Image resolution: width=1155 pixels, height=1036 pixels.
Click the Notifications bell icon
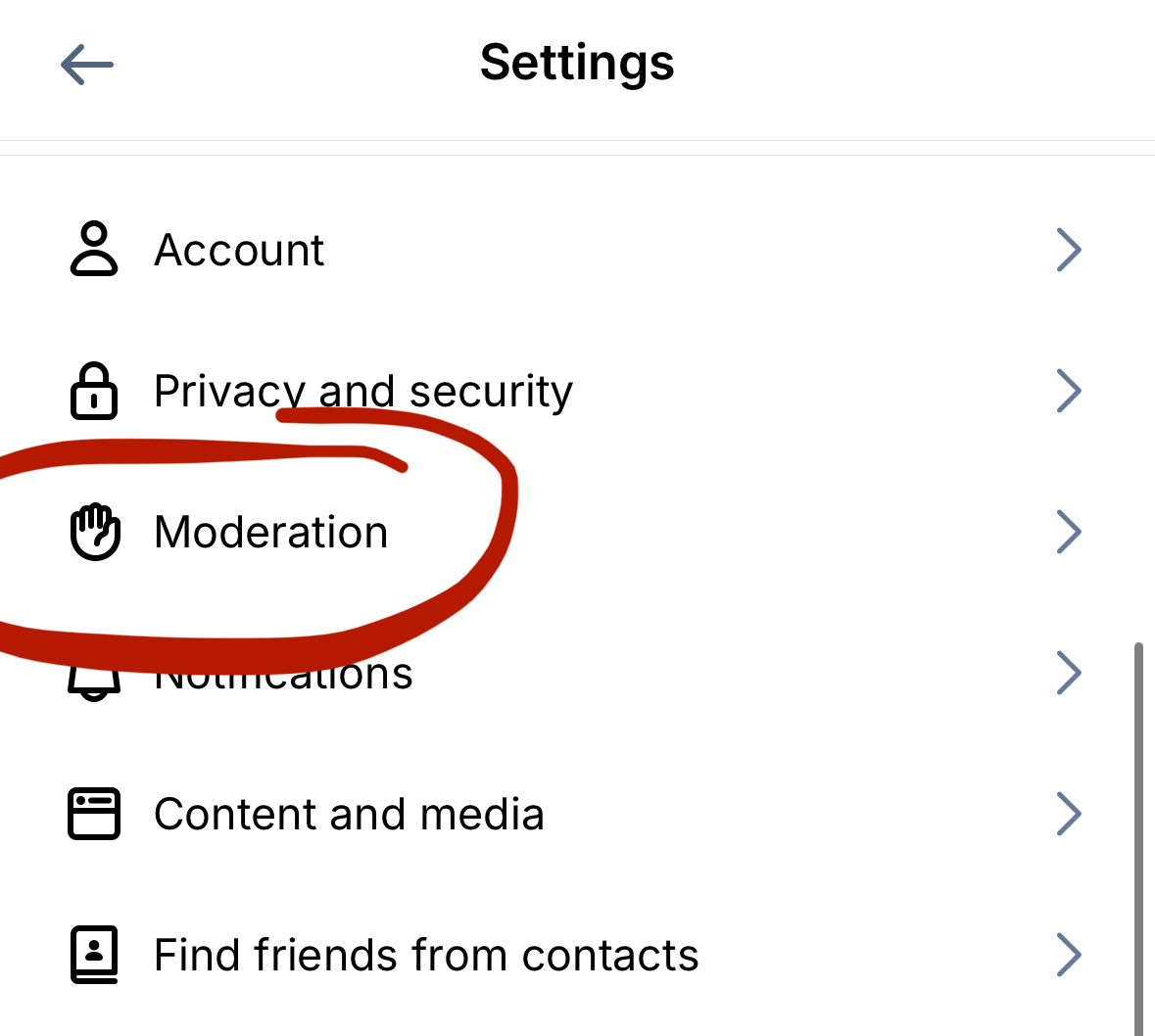click(x=94, y=683)
